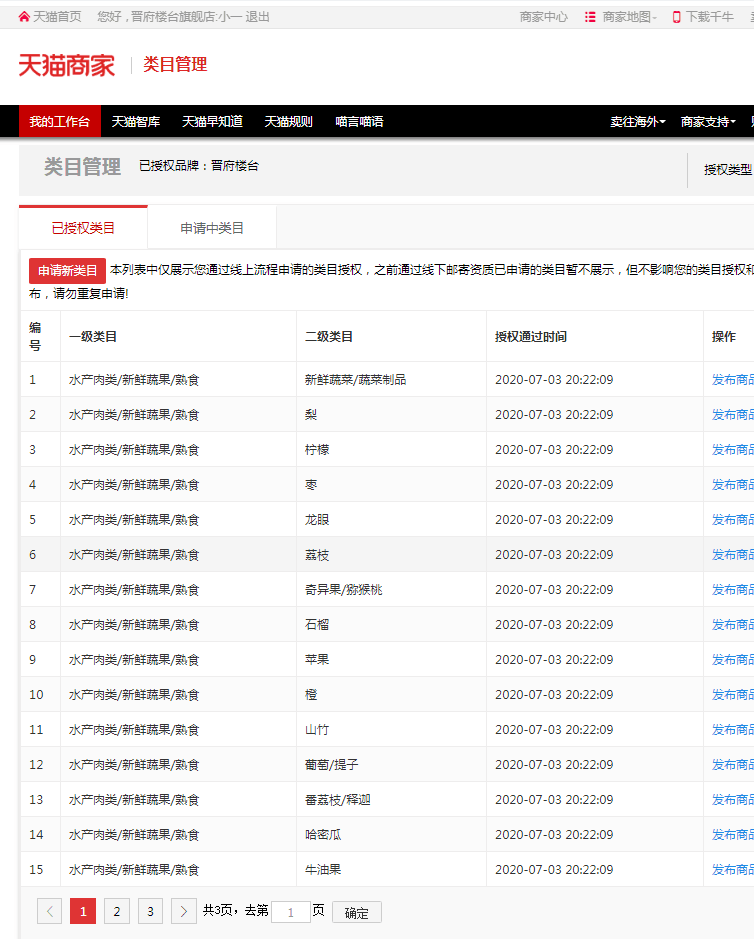
Task: Click 发布商品 for the 牛油果 row
Action: tap(733, 870)
